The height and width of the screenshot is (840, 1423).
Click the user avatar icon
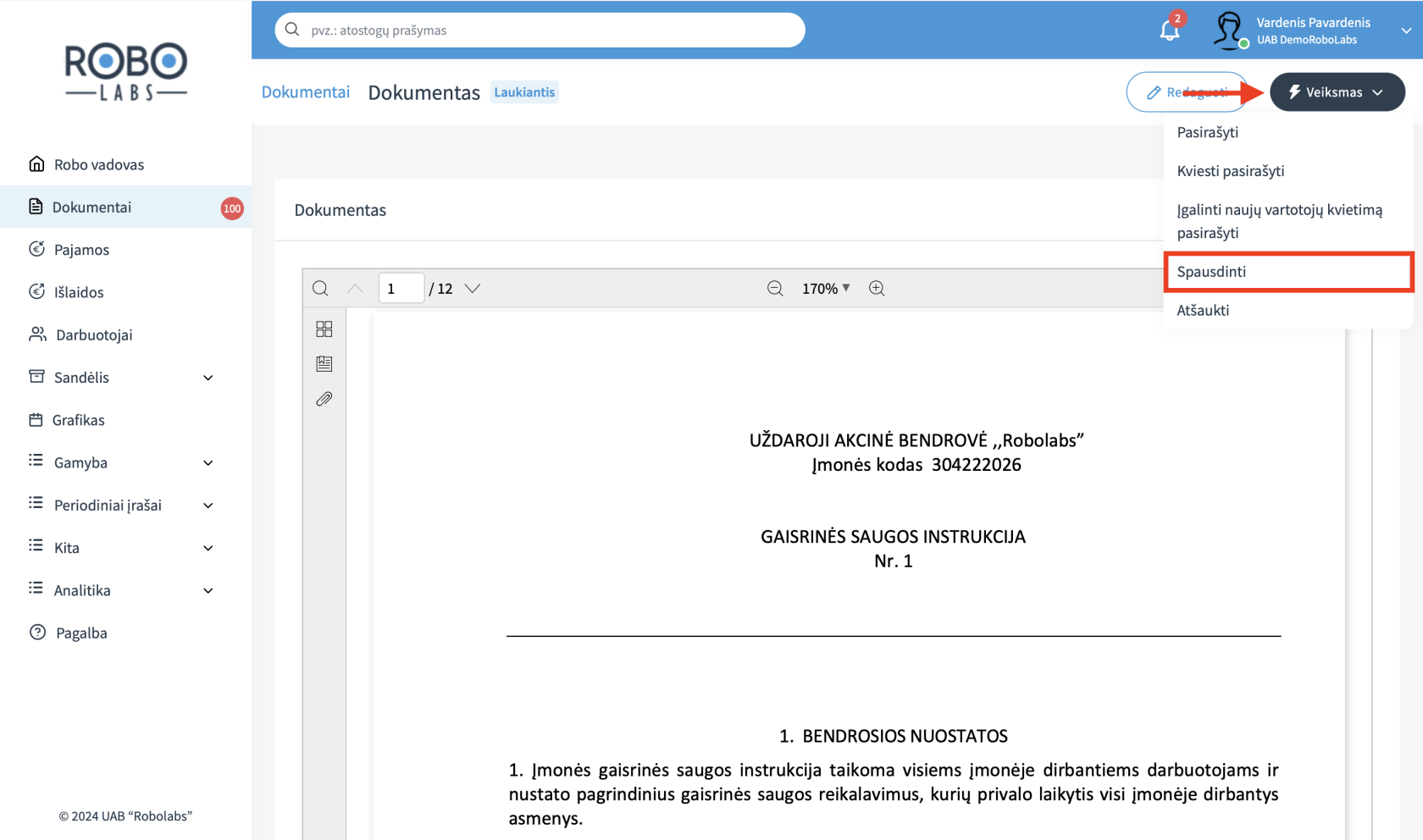click(1228, 30)
